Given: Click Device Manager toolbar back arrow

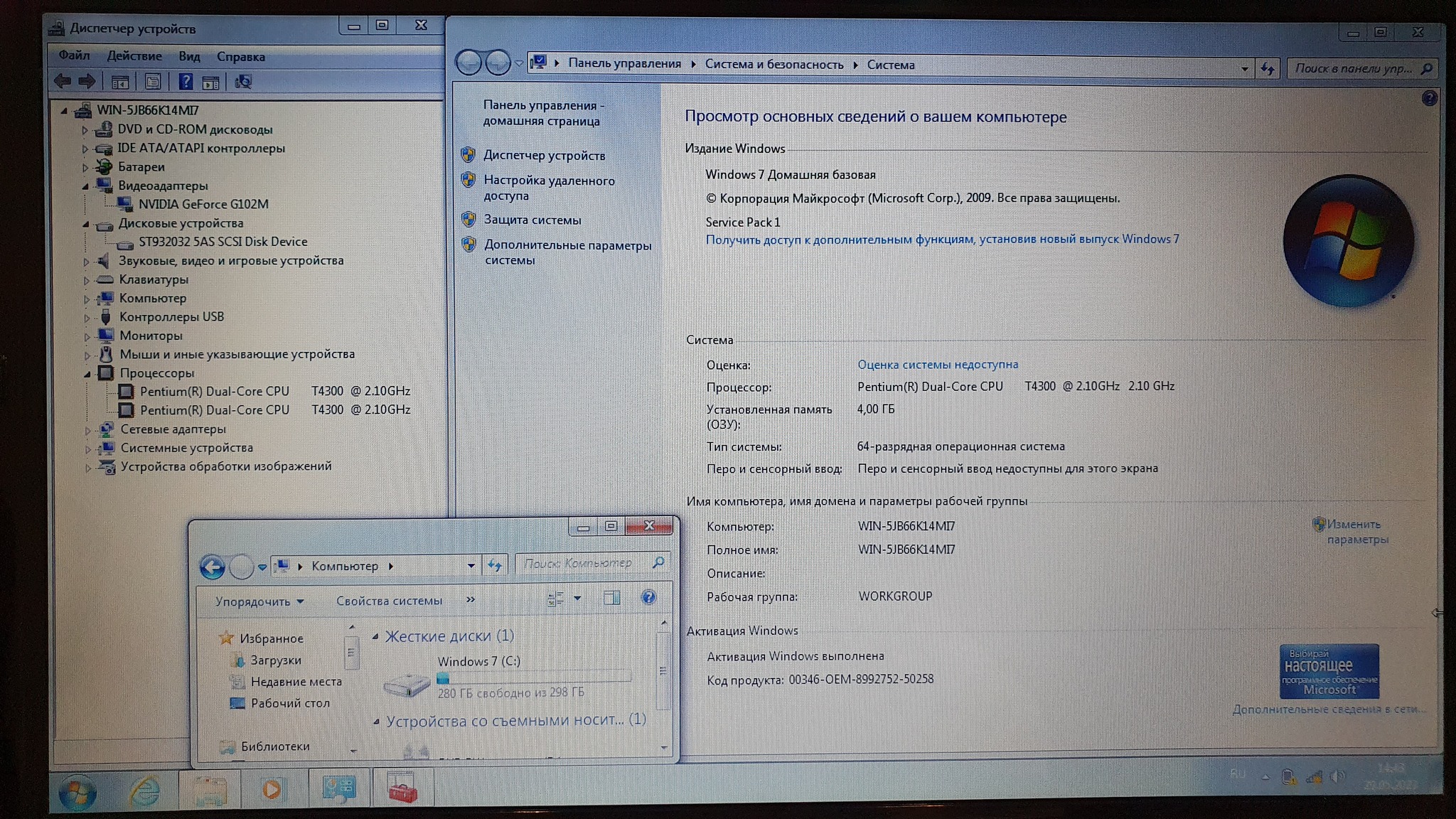Looking at the screenshot, I should (x=63, y=82).
